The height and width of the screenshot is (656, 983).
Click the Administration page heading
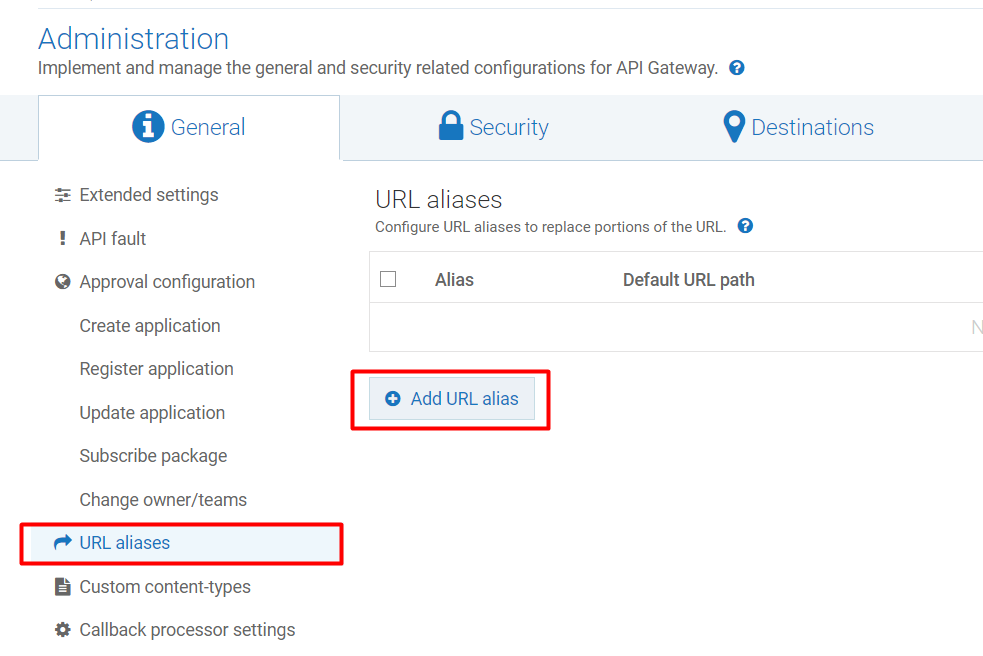tap(134, 39)
